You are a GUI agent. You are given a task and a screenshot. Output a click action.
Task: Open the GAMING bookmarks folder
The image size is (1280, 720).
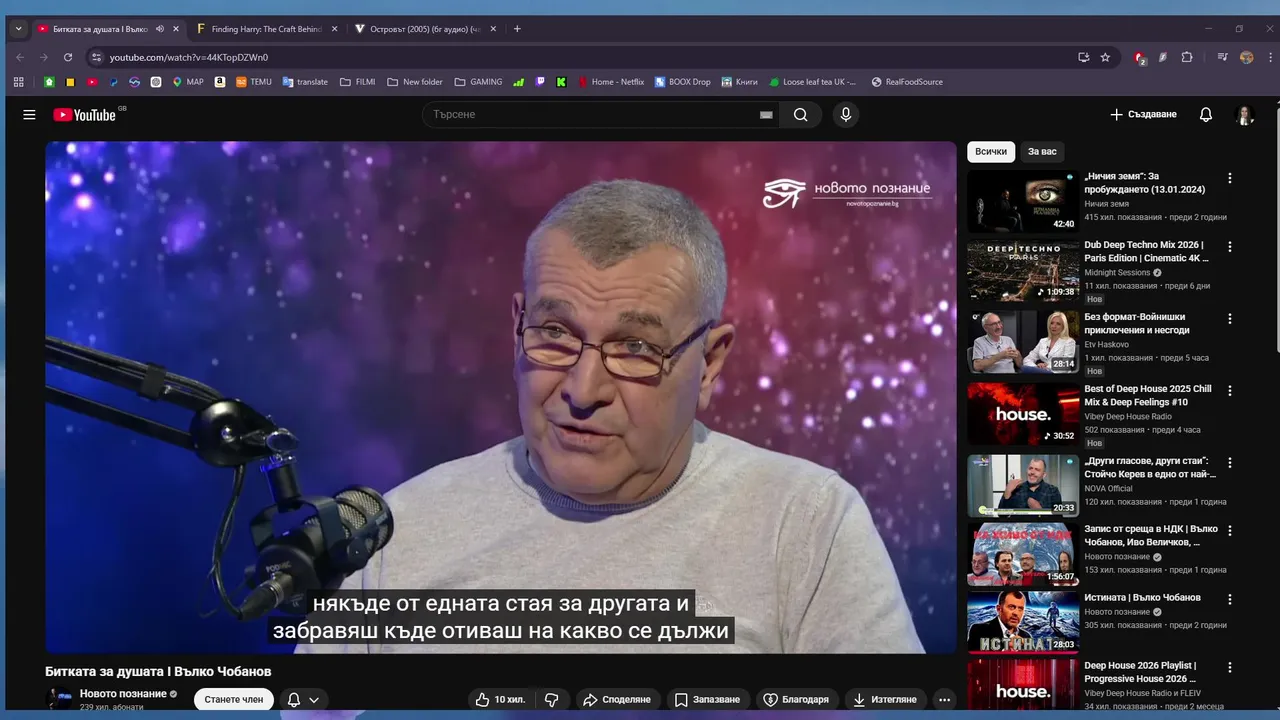pos(478,82)
